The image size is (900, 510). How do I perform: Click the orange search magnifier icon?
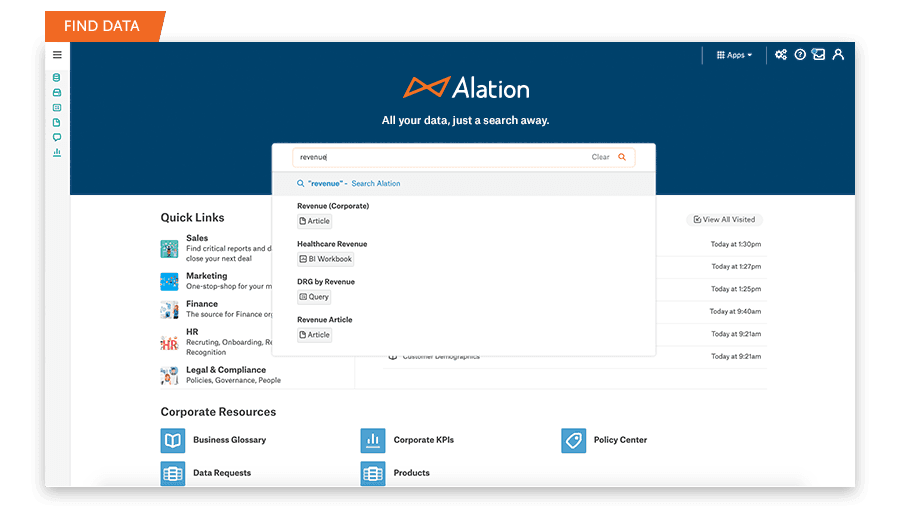pyautogui.click(x=622, y=157)
